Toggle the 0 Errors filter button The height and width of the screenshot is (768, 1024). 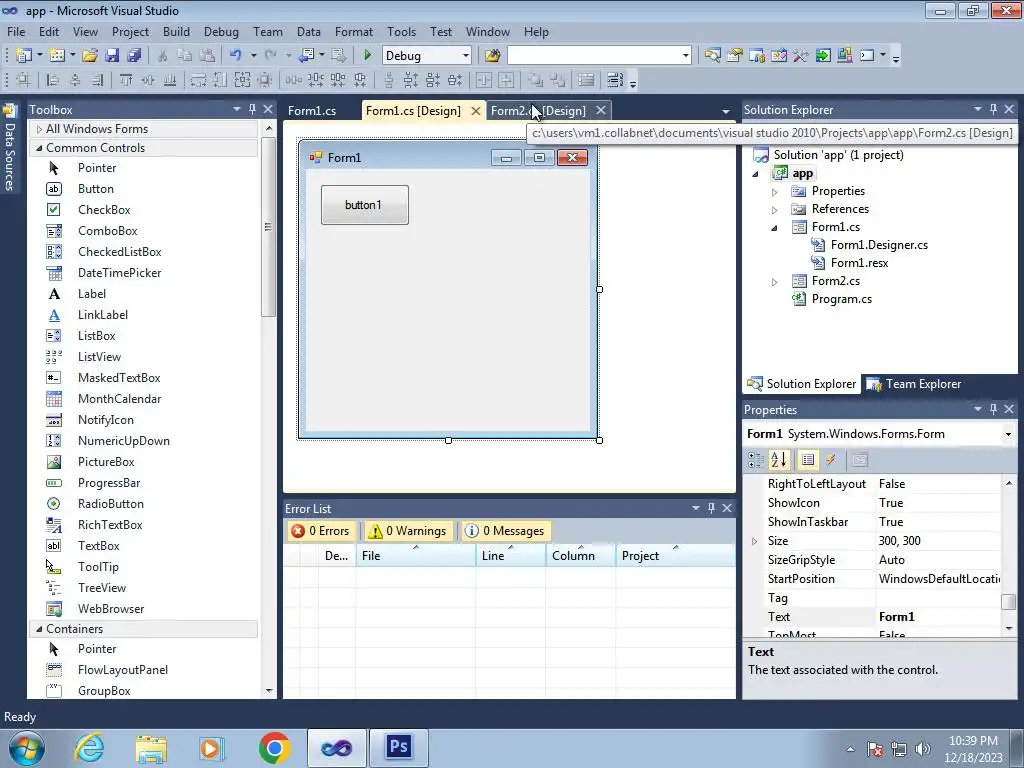tap(321, 531)
